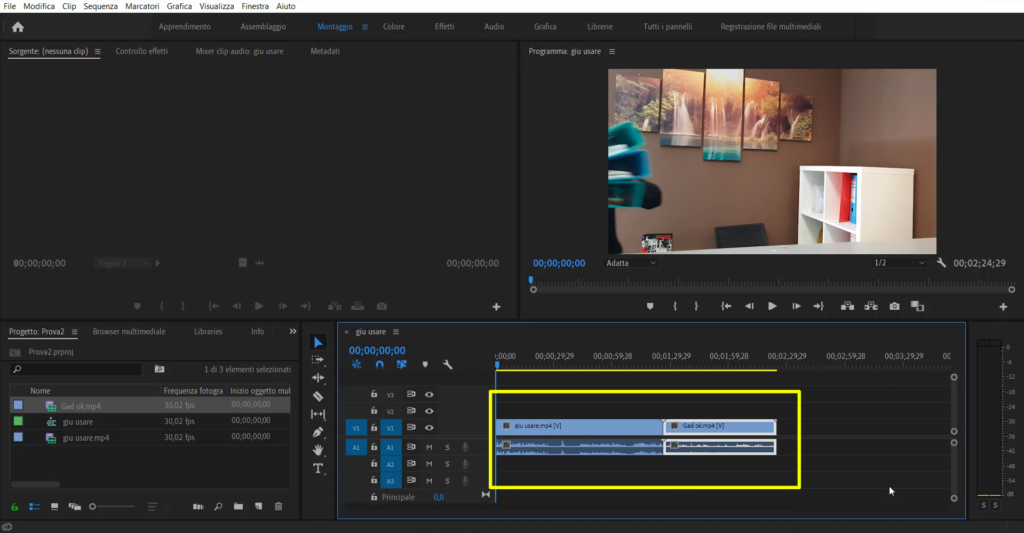Select the Slip tool
This screenshot has width=1024, height=533.
[x=318, y=414]
